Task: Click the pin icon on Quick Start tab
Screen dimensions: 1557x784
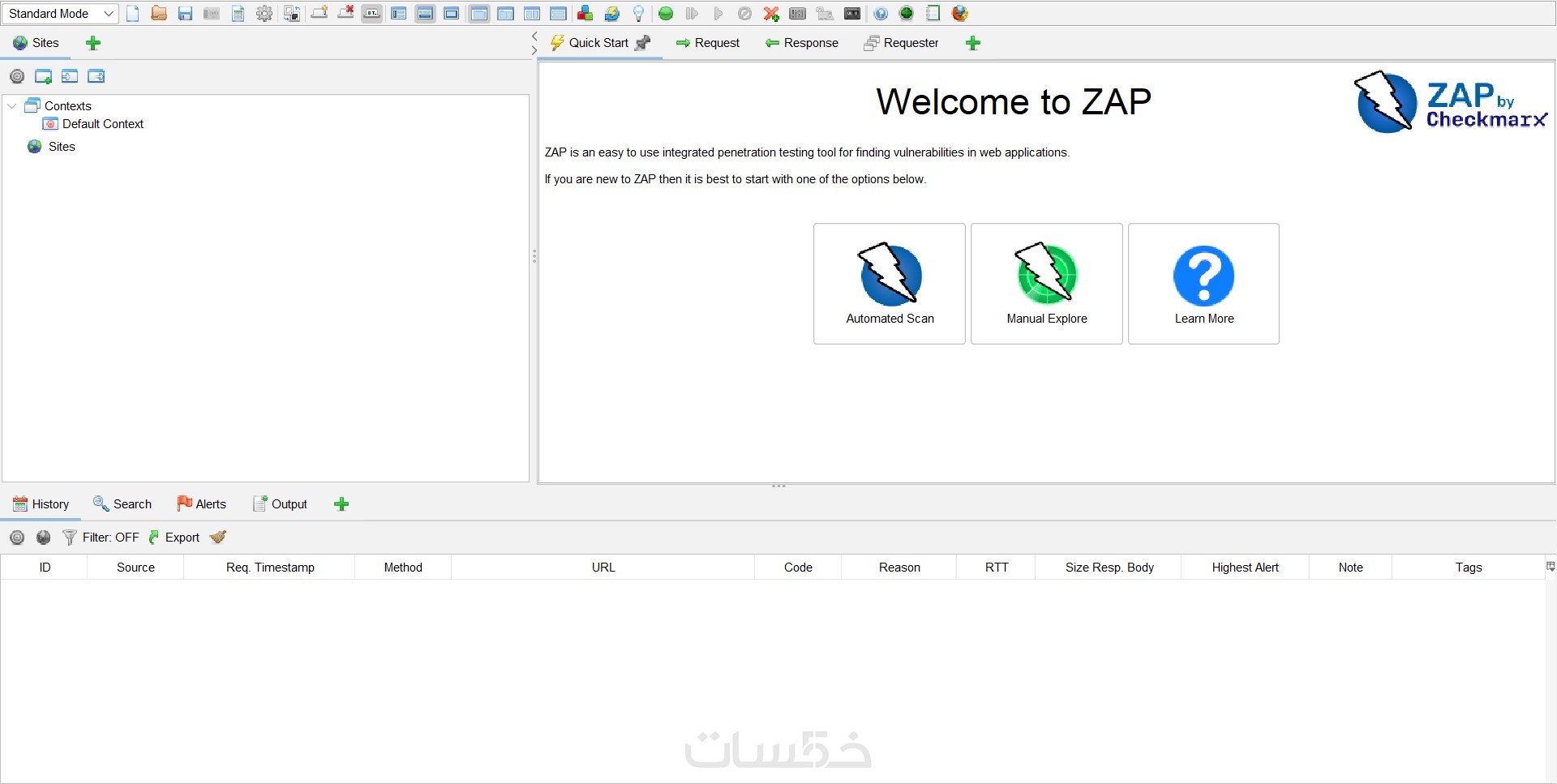Action: 643,43
